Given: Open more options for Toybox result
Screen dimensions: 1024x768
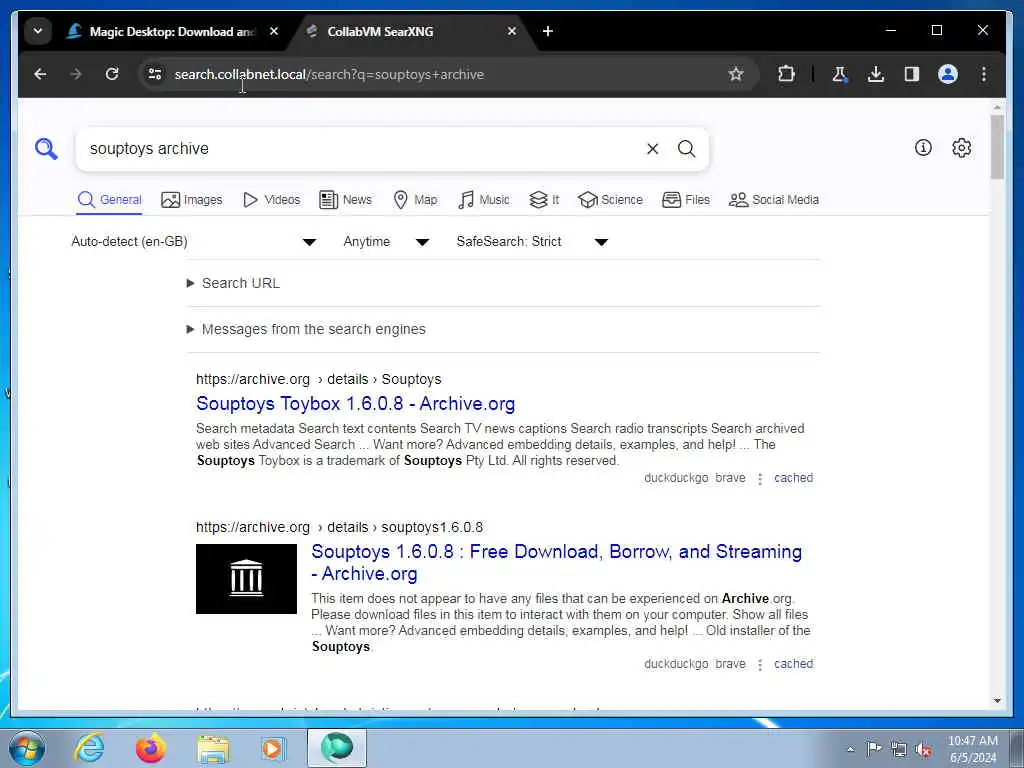Looking at the screenshot, I should 760,479.
